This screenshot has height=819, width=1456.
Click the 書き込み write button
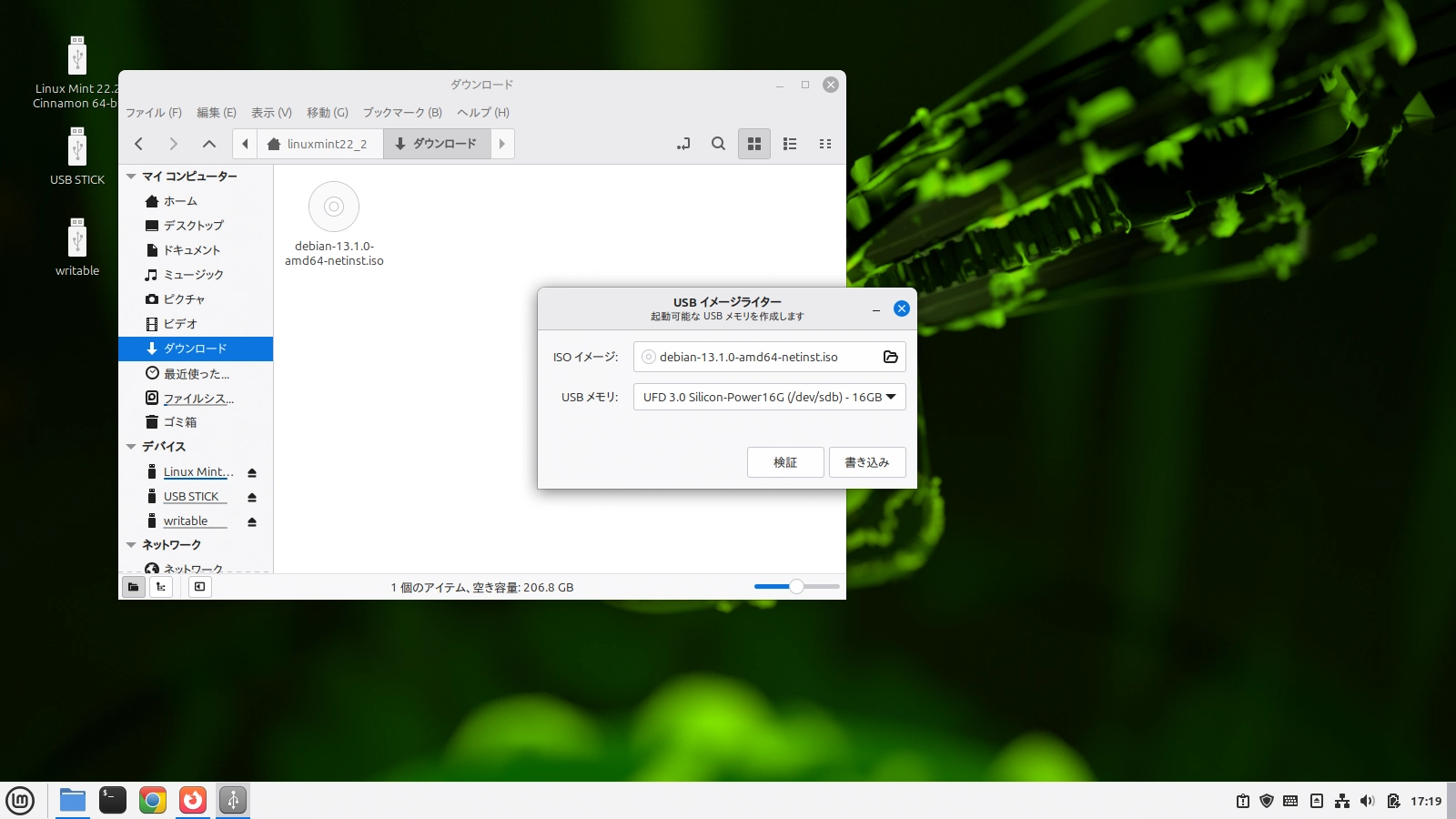(x=866, y=462)
